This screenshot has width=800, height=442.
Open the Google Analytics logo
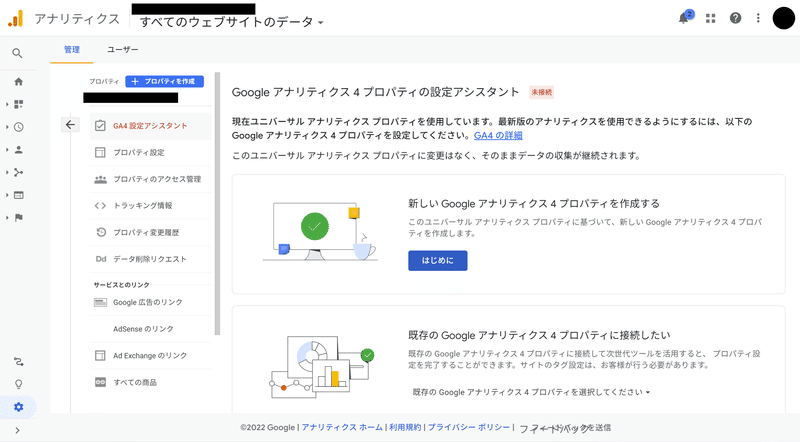[15, 18]
